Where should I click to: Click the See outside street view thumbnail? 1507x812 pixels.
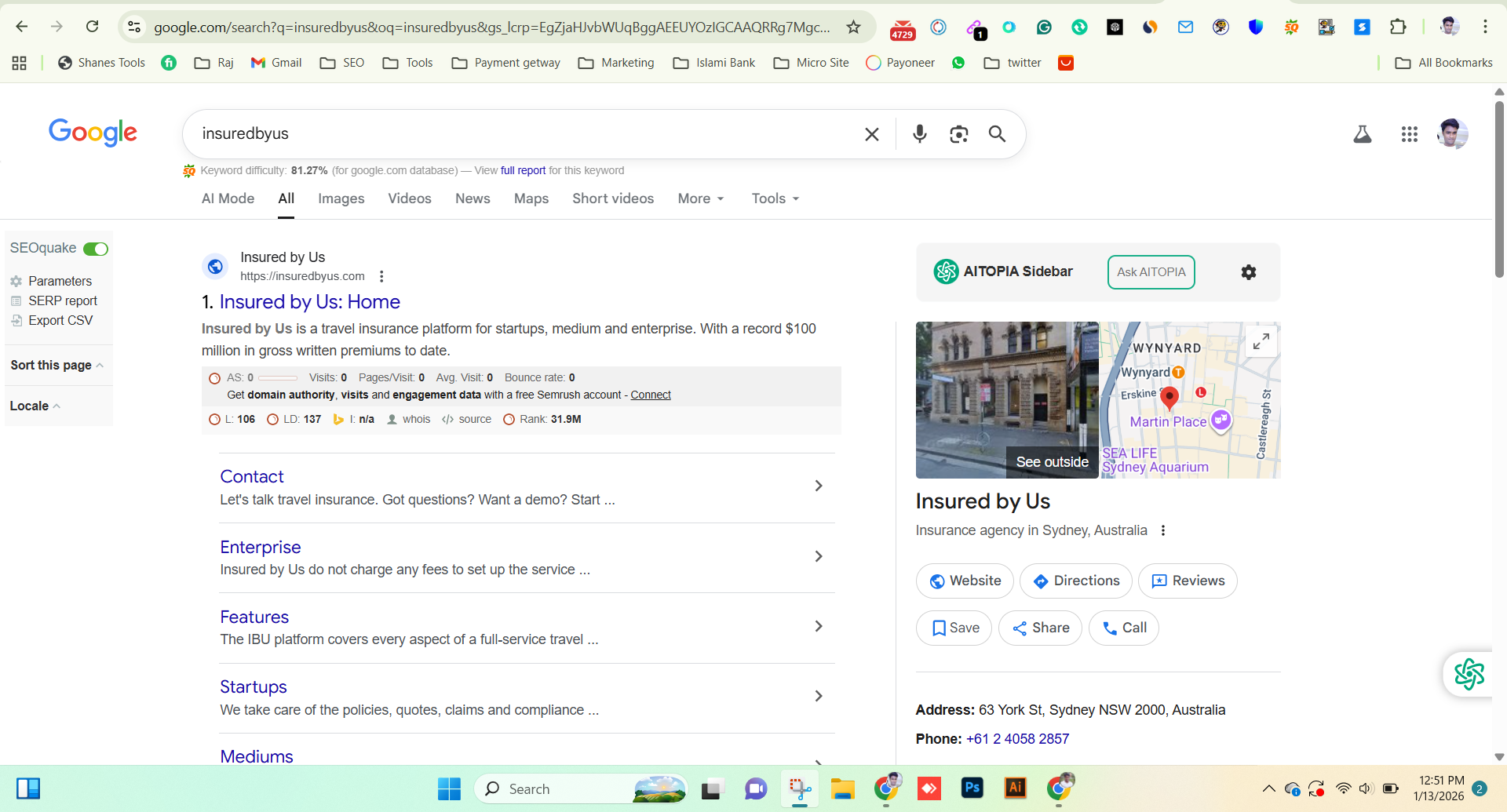click(1007, 400)
